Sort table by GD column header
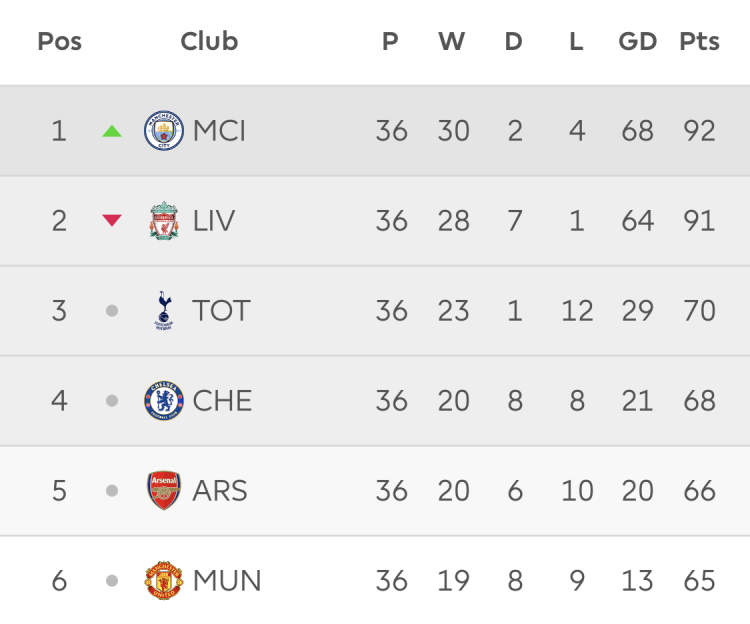750x624 pixels. (637, 42)
